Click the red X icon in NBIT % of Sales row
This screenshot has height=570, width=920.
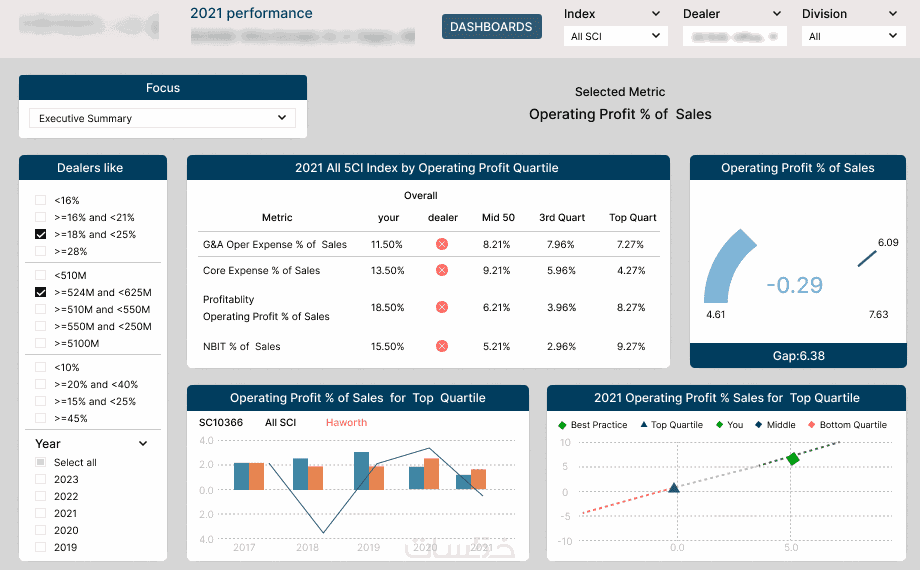coord(442,346)
